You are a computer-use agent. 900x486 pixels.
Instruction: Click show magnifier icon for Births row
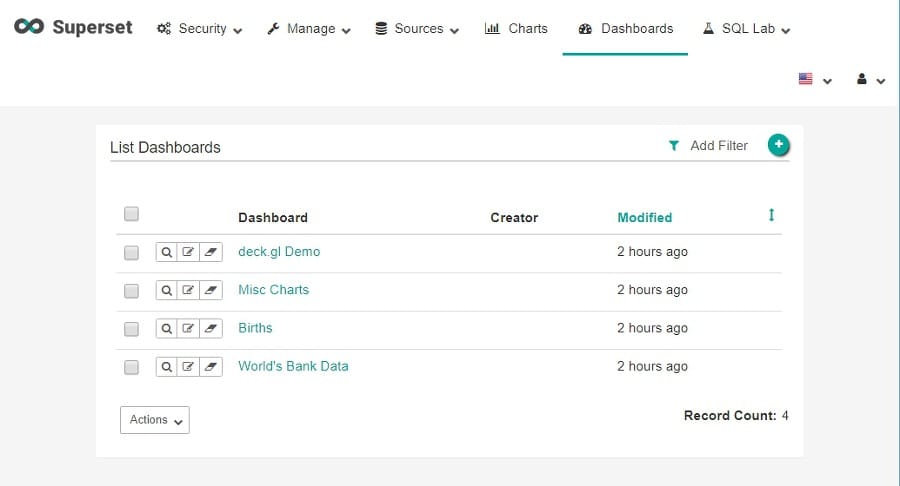click(x=167, y=329)
